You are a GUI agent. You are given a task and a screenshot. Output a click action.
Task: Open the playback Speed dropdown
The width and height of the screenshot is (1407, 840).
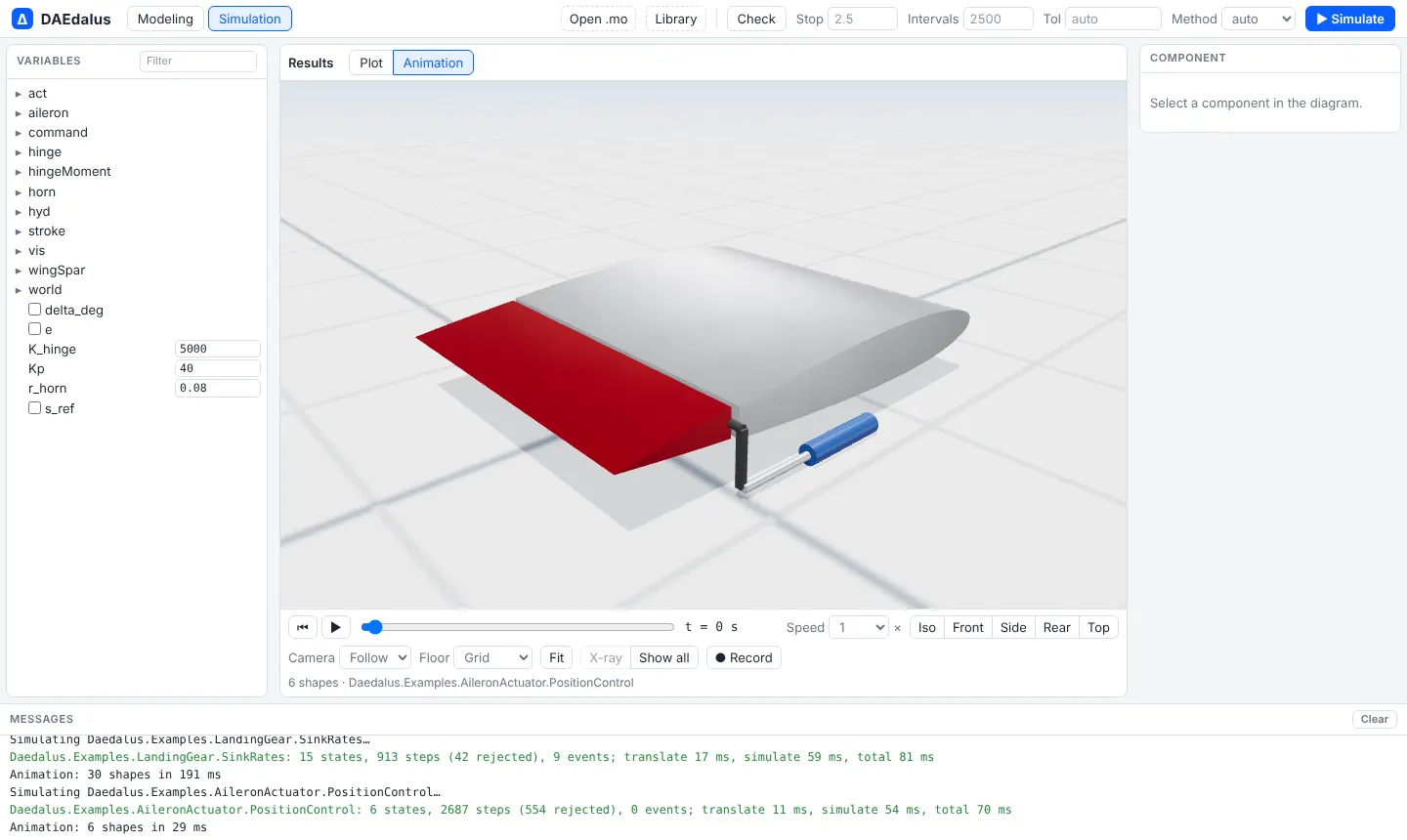click(x=859, y=627)
